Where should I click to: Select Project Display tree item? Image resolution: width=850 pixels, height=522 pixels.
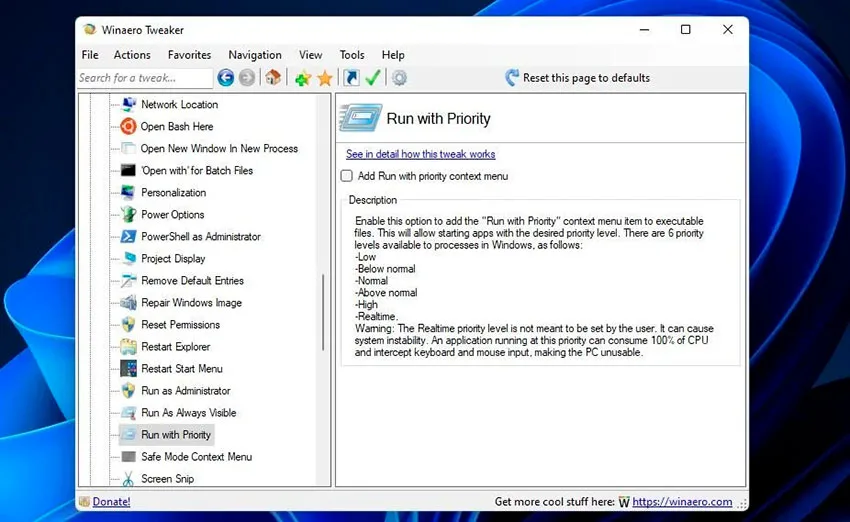click(173, 259)
